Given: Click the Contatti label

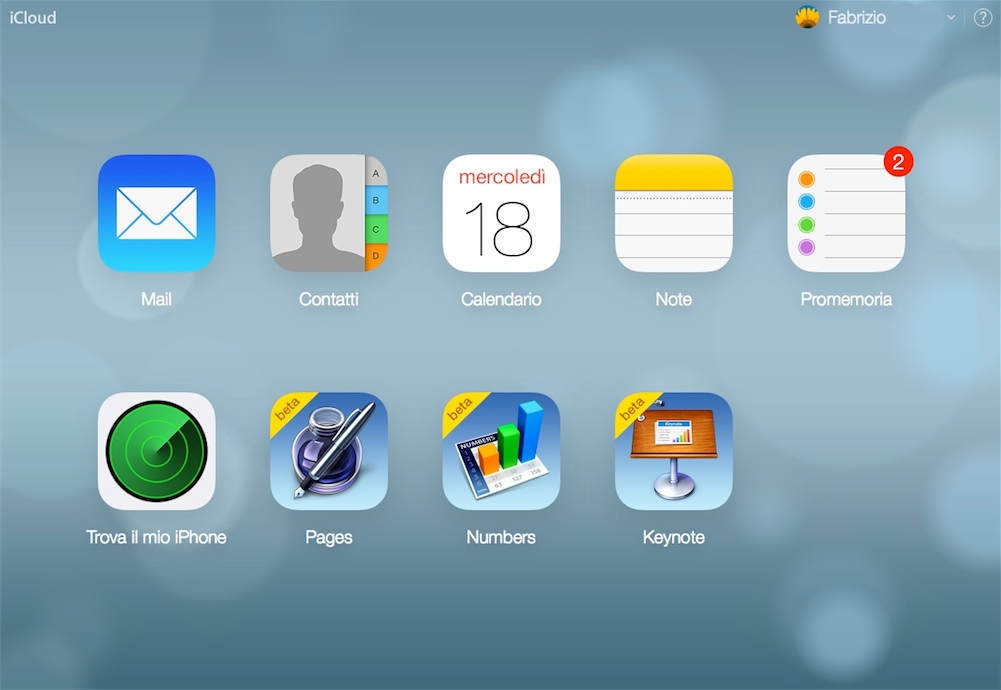Looking at the screenshot, I should click(329, 299).
